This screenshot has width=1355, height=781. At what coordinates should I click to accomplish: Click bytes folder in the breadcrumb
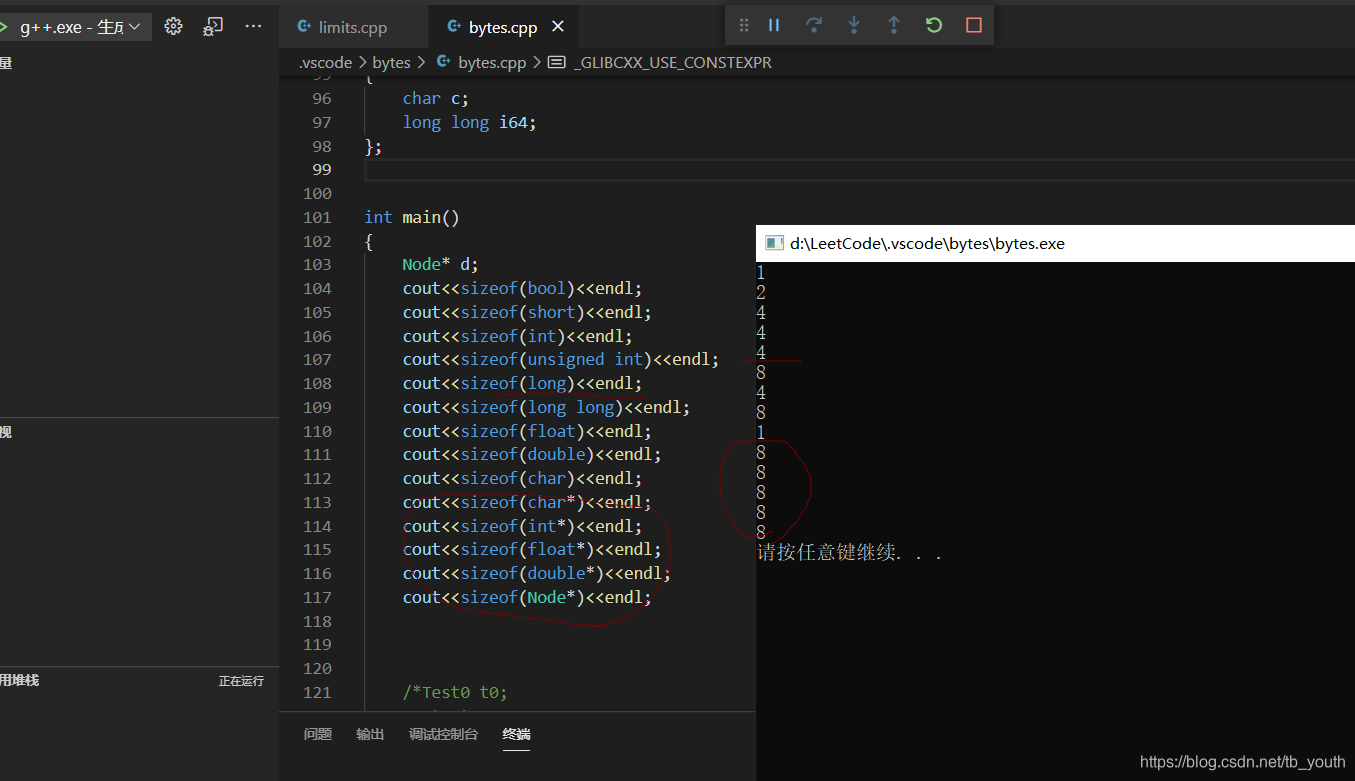[x=391, y=62]
